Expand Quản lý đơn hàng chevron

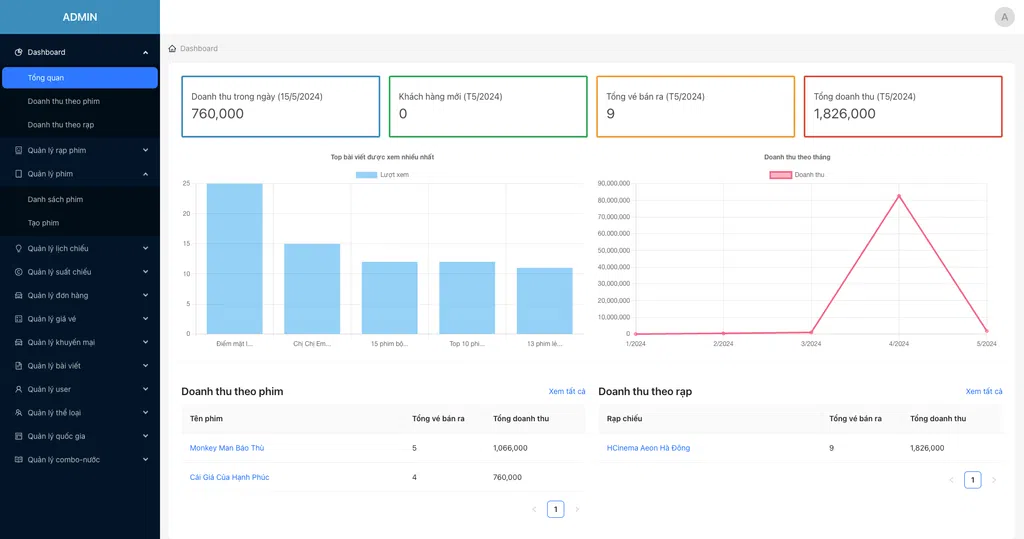145,295
